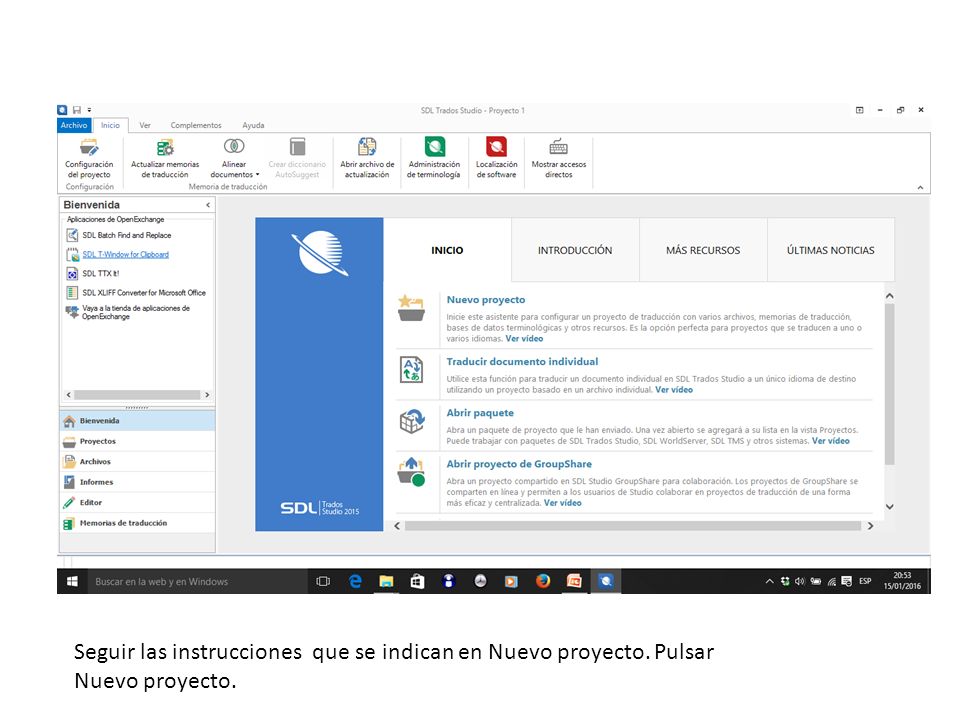This screenshot has width=960, height=720.
Task: Click welcome panel horizontal scroll right arrow
Action: (870, 526)
